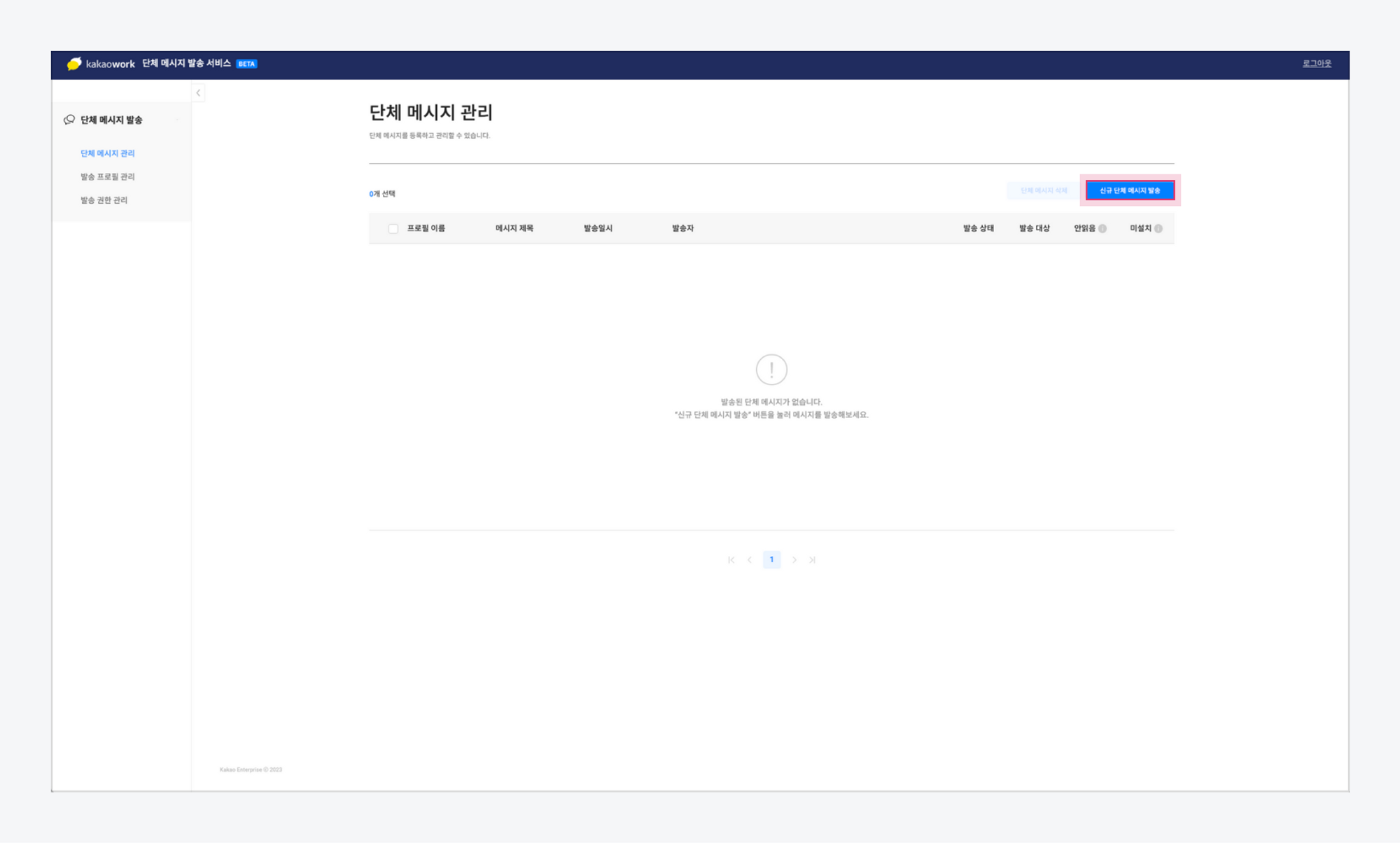Go to first page pagination icon

pyautogui.click(x=731, y=560)
